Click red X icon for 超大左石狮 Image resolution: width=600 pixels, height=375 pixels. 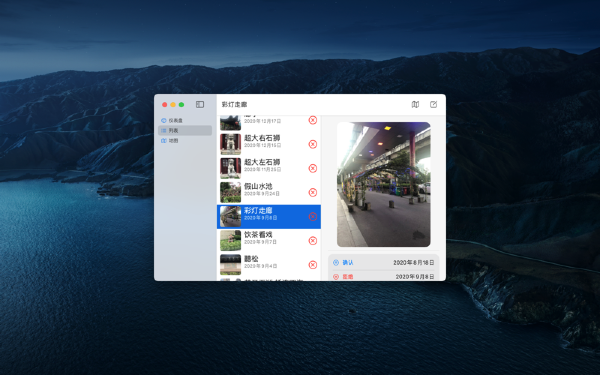coord(313,168)
